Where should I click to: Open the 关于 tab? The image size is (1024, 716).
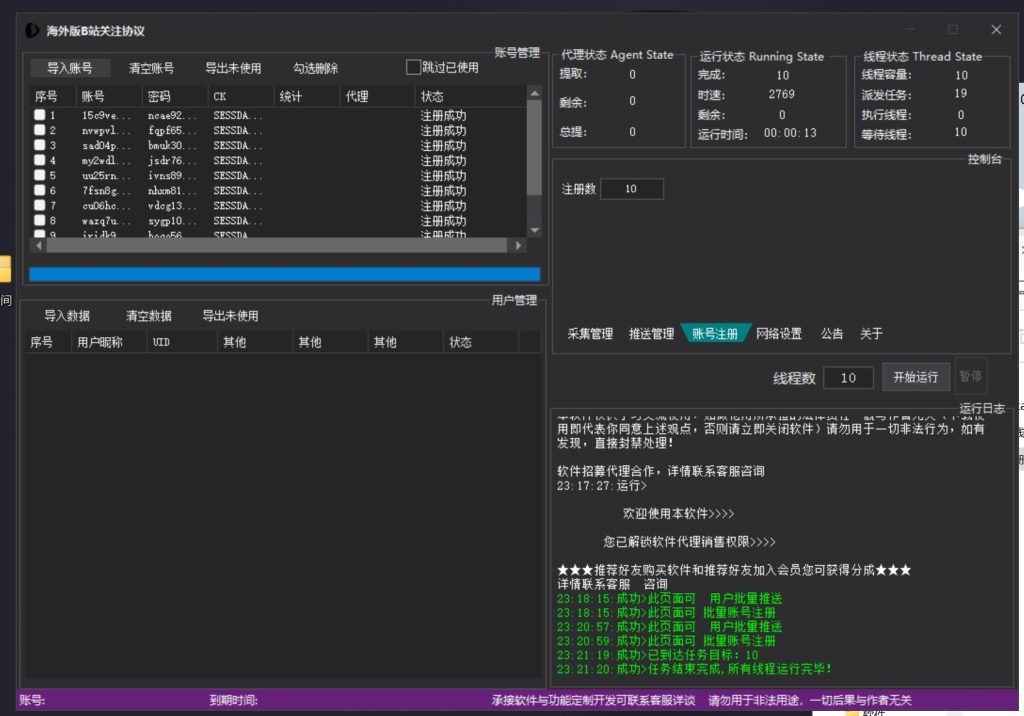point(871,334)
